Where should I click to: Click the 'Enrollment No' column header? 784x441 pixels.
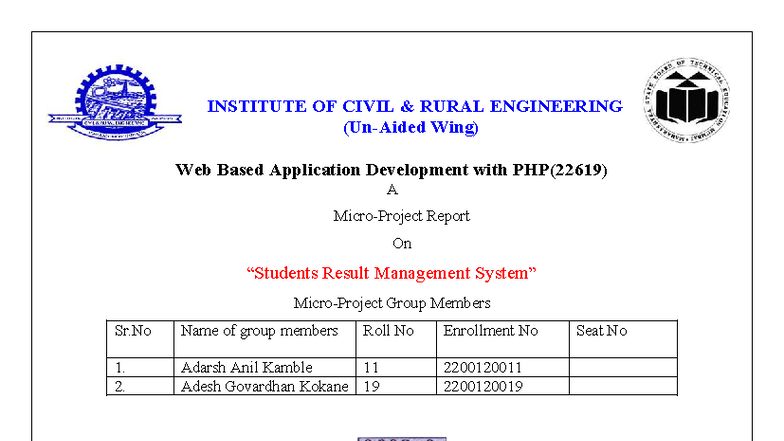click(x=502, y=339)
